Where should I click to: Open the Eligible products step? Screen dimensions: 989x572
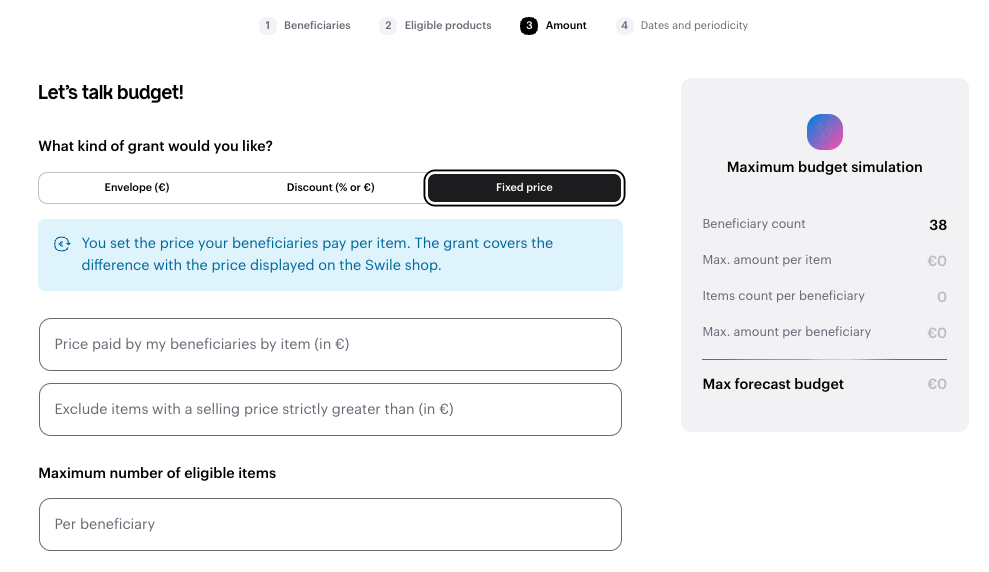[x=448, y=26]
